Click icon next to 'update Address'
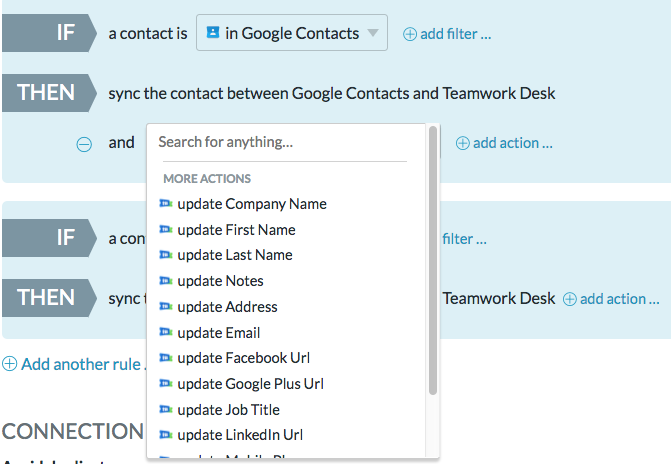This screenshot has width=671, height=464. (166, 306)
